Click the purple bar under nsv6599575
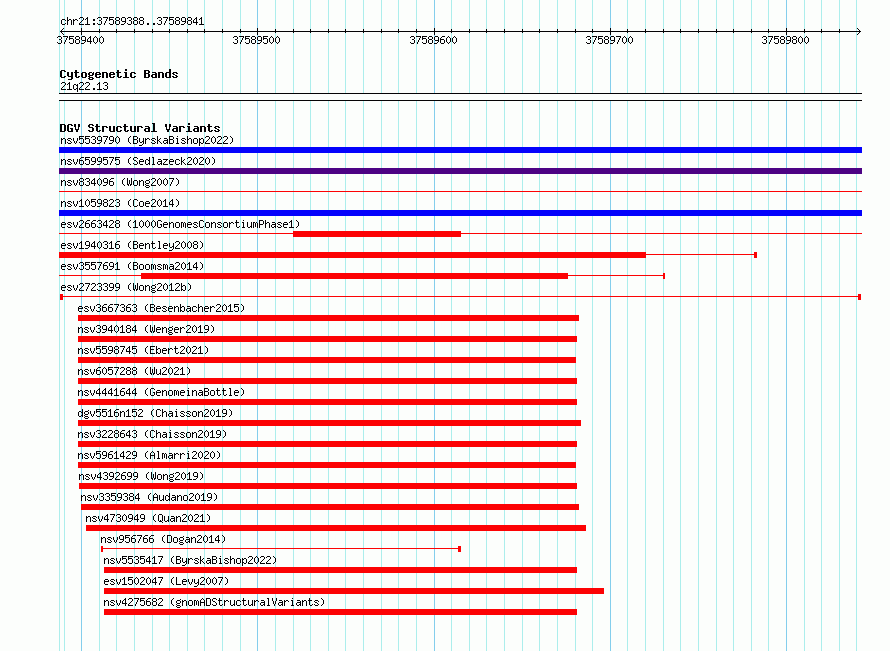890x651 pixels. 460,171
